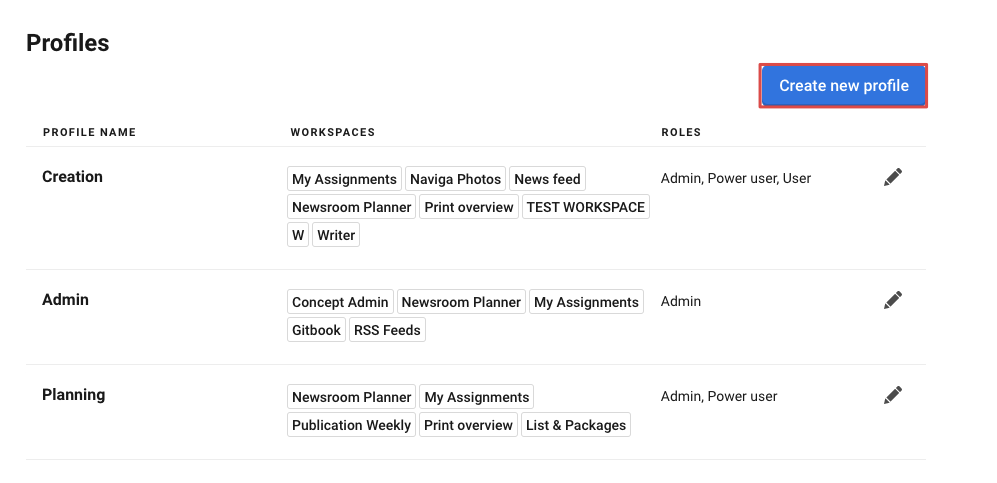Click Print overview tag in Planning row
997x483 pixels.
468,425
